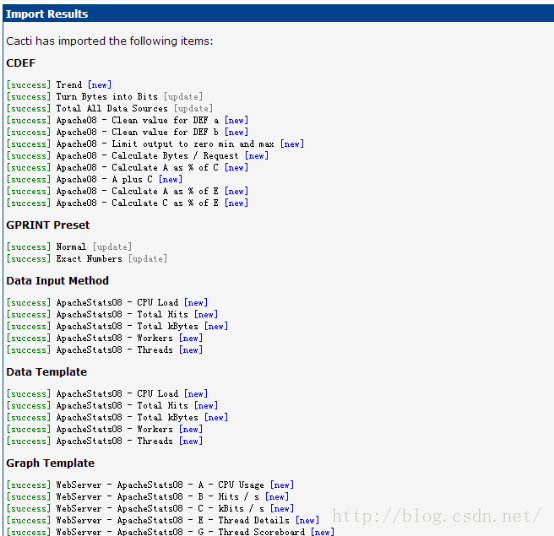Click the Data Template heading
This screenshot has height=536, width=554.
(46, 372)
